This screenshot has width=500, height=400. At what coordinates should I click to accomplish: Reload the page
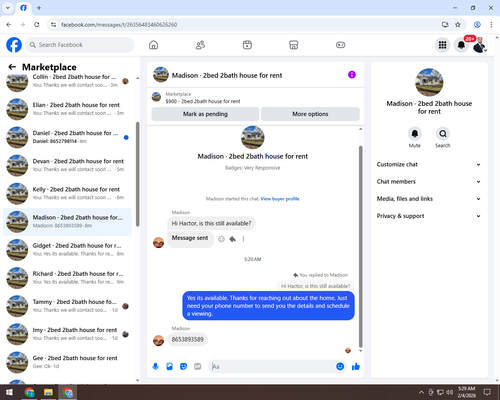click(x=37, y=24)
